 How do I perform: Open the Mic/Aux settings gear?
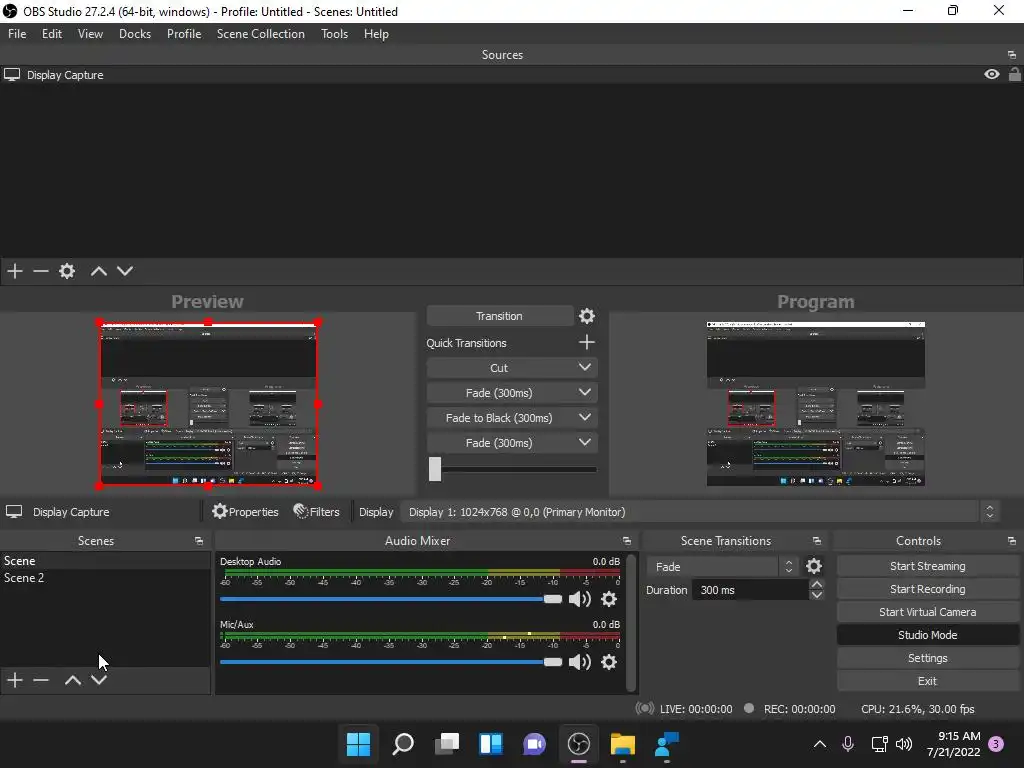tap(609, 662)
